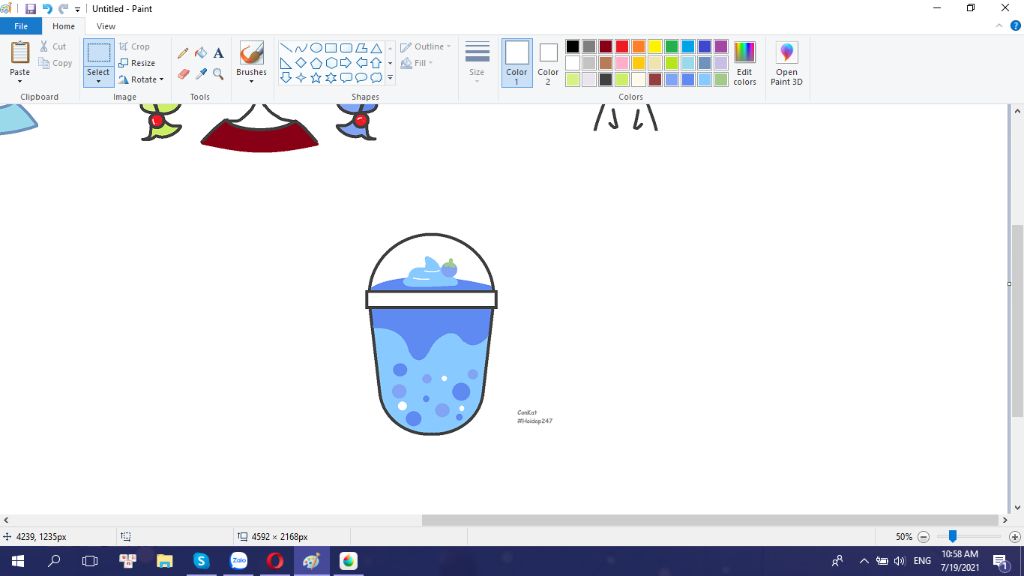The width and height of the screenshot is (1024, 576).
Task: Switch to the Home tab
Action: (63, 26)
